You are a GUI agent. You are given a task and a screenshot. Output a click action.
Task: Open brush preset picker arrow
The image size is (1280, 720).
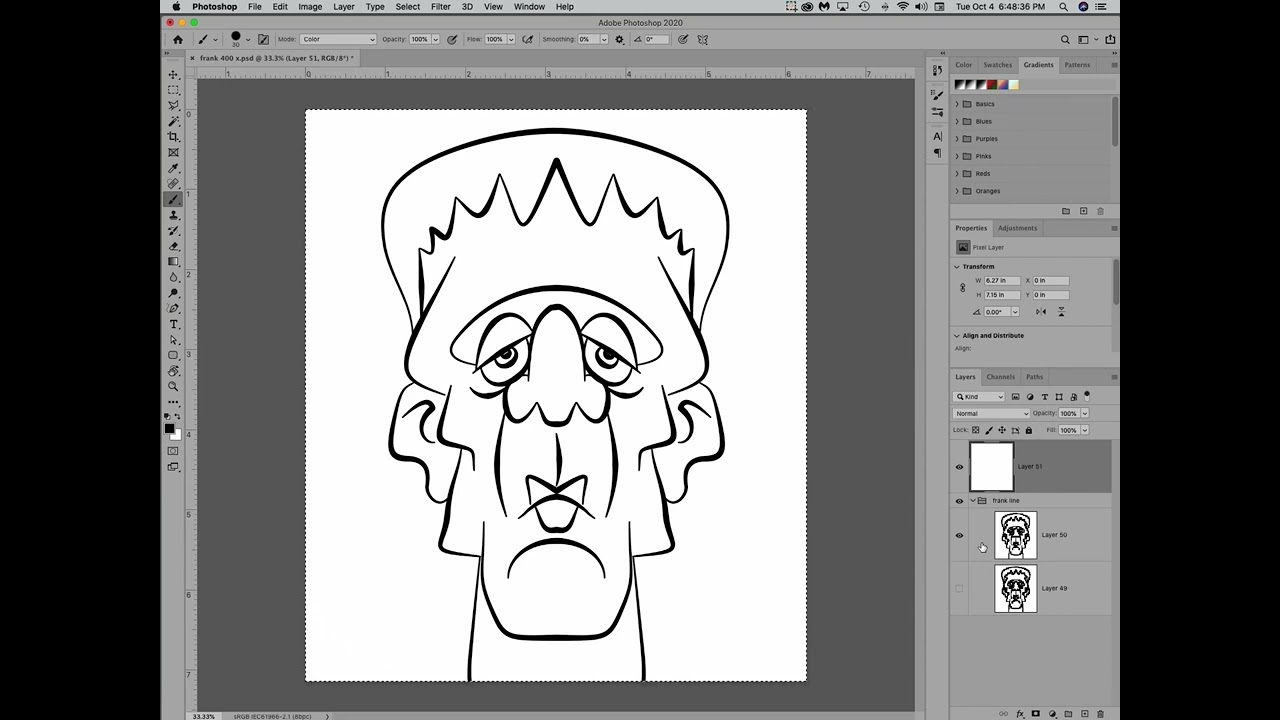click(x=248, y=40)
